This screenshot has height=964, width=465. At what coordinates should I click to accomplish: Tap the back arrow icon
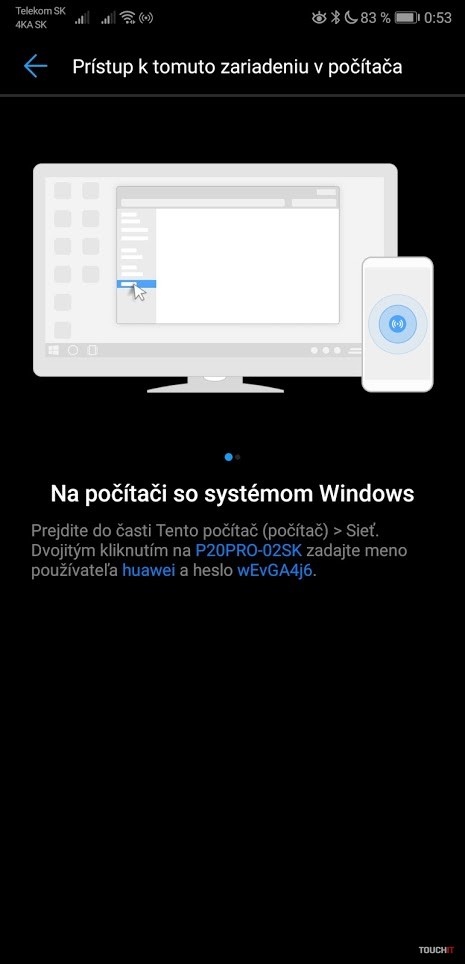35,66
